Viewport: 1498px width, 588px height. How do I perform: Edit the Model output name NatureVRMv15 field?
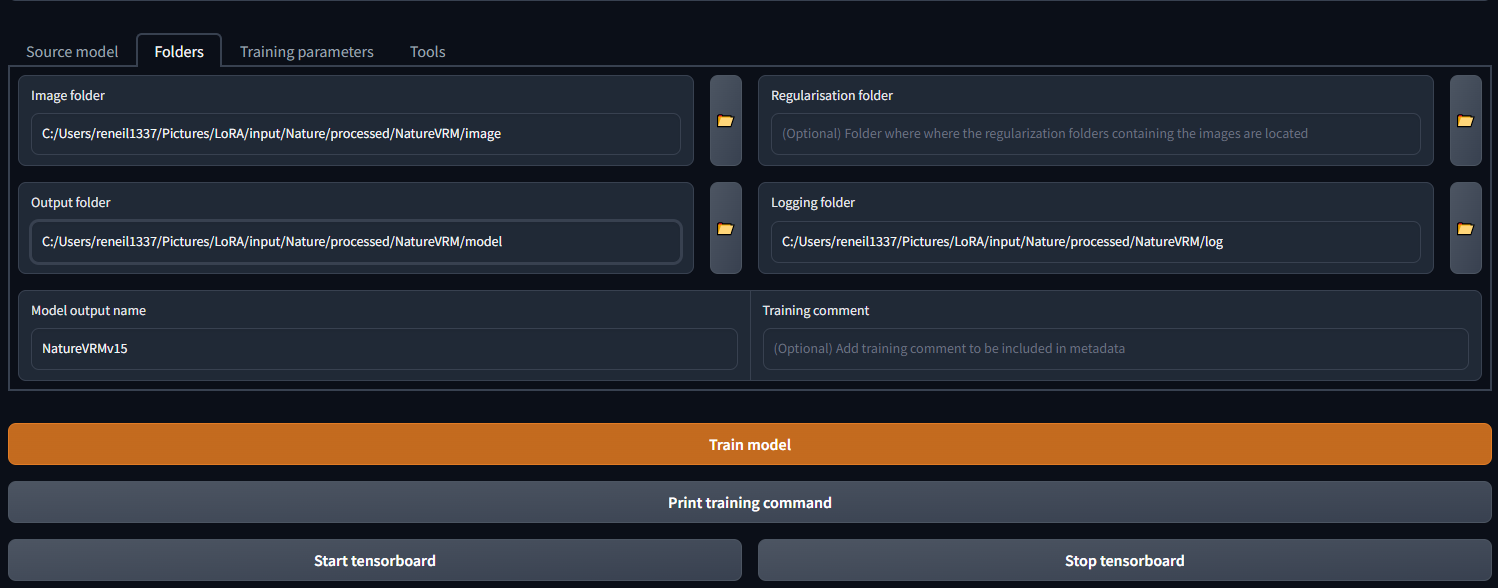click(x=384, y=349)
